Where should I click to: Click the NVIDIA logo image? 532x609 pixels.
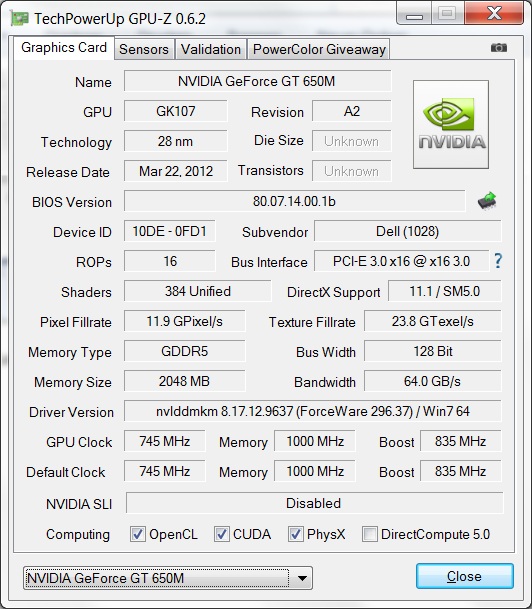[x=451, y=125]
